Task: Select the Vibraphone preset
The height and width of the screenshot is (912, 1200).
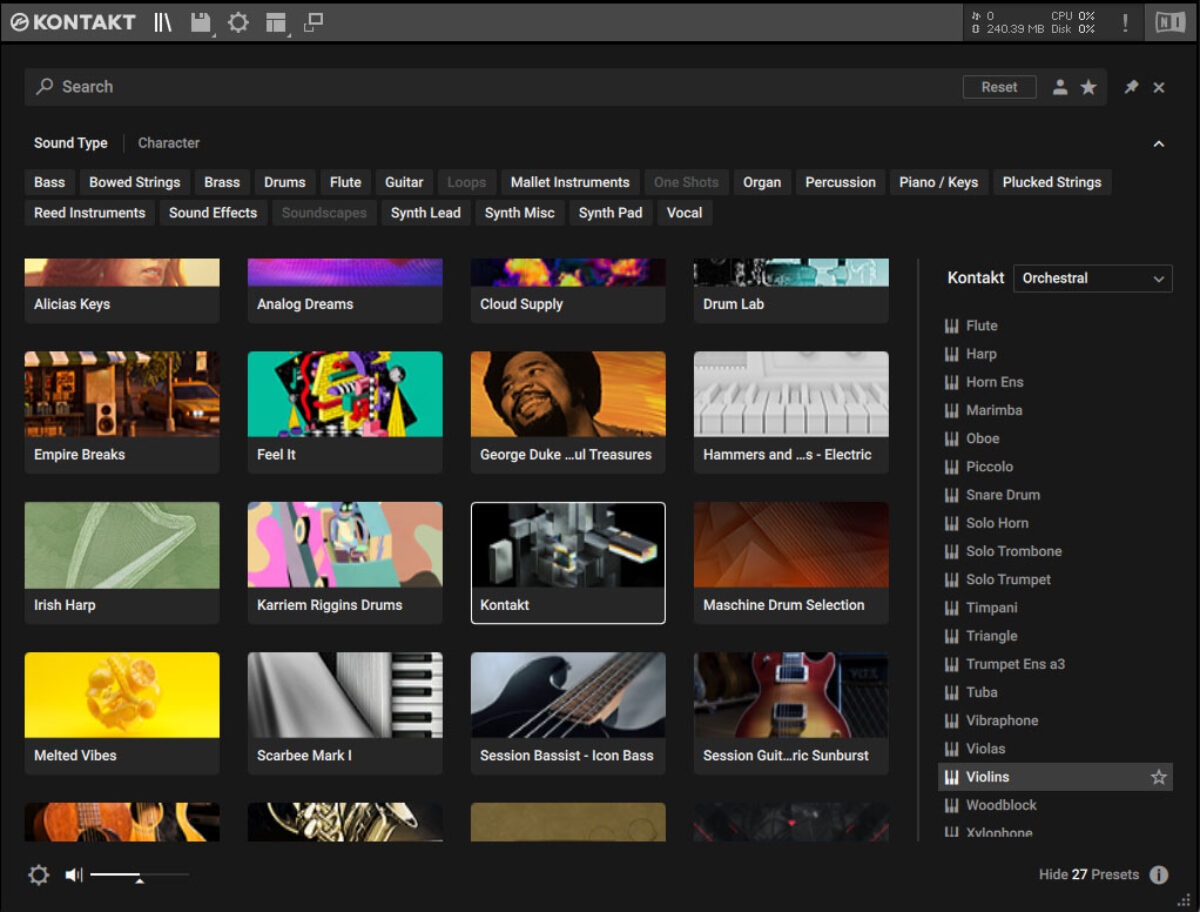Action: (x=1055, y=720)
